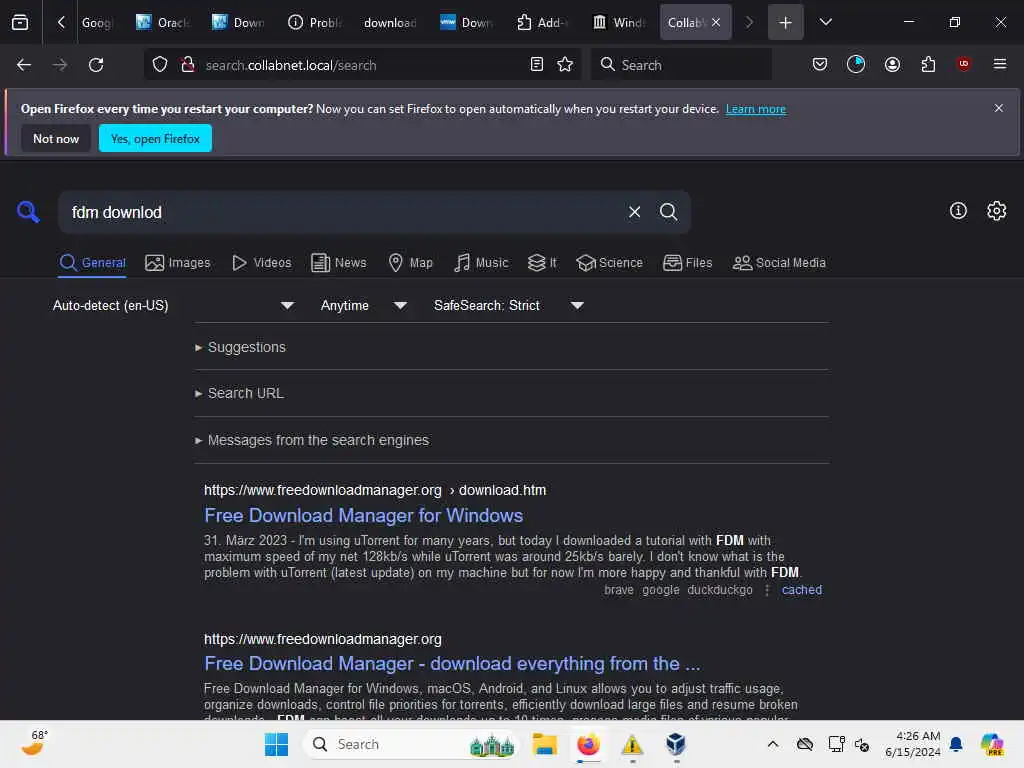Open the Firefox hamburger application menu

[x=1000, y=64]
